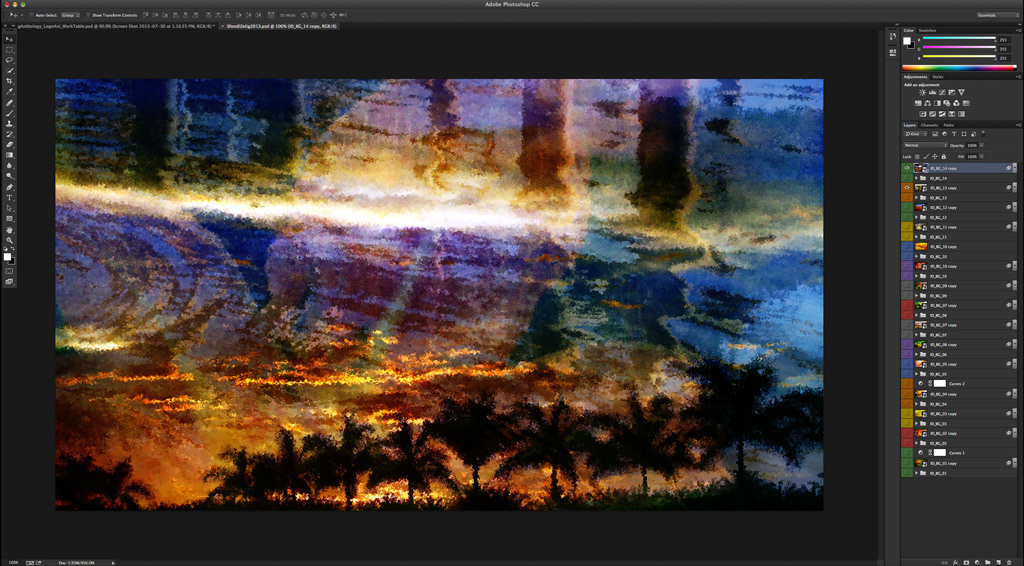Expand the ID_BG_13 group folder

916,198
